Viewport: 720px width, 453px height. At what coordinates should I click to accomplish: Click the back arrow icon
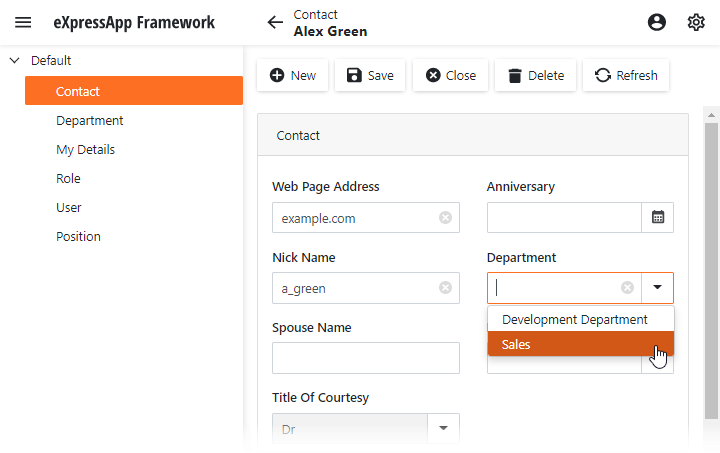pyautogui.click(x=275, y=22)
